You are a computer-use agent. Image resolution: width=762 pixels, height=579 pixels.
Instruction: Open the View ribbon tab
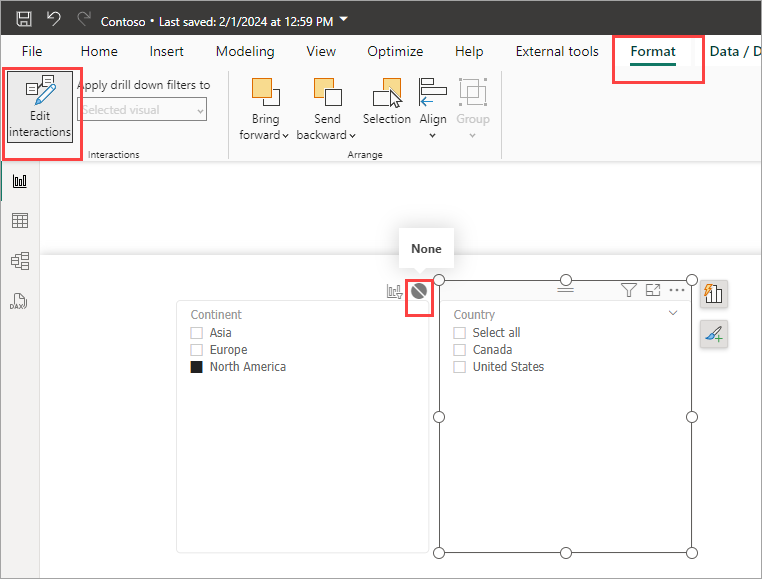(321, 52)
